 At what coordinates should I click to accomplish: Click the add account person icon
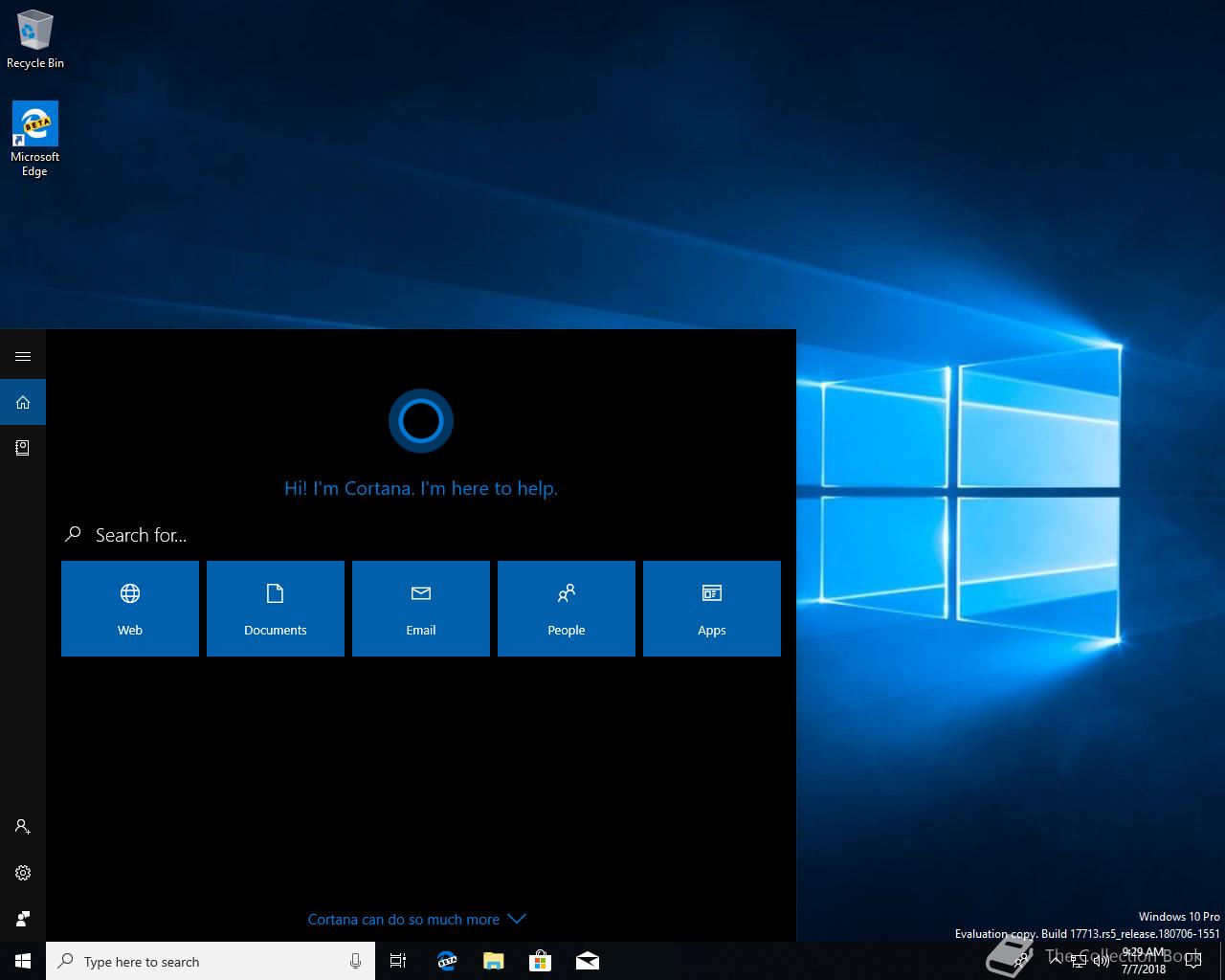point(23,827)
